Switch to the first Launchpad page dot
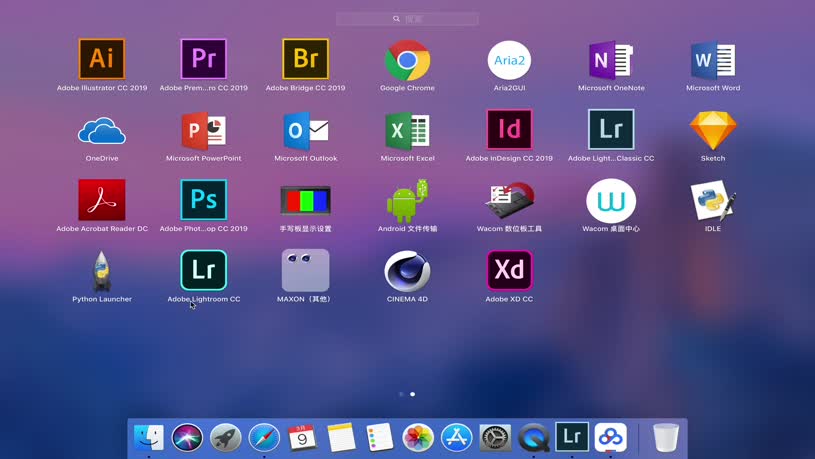This screenshot has height=459, width=815. [401, 394]
